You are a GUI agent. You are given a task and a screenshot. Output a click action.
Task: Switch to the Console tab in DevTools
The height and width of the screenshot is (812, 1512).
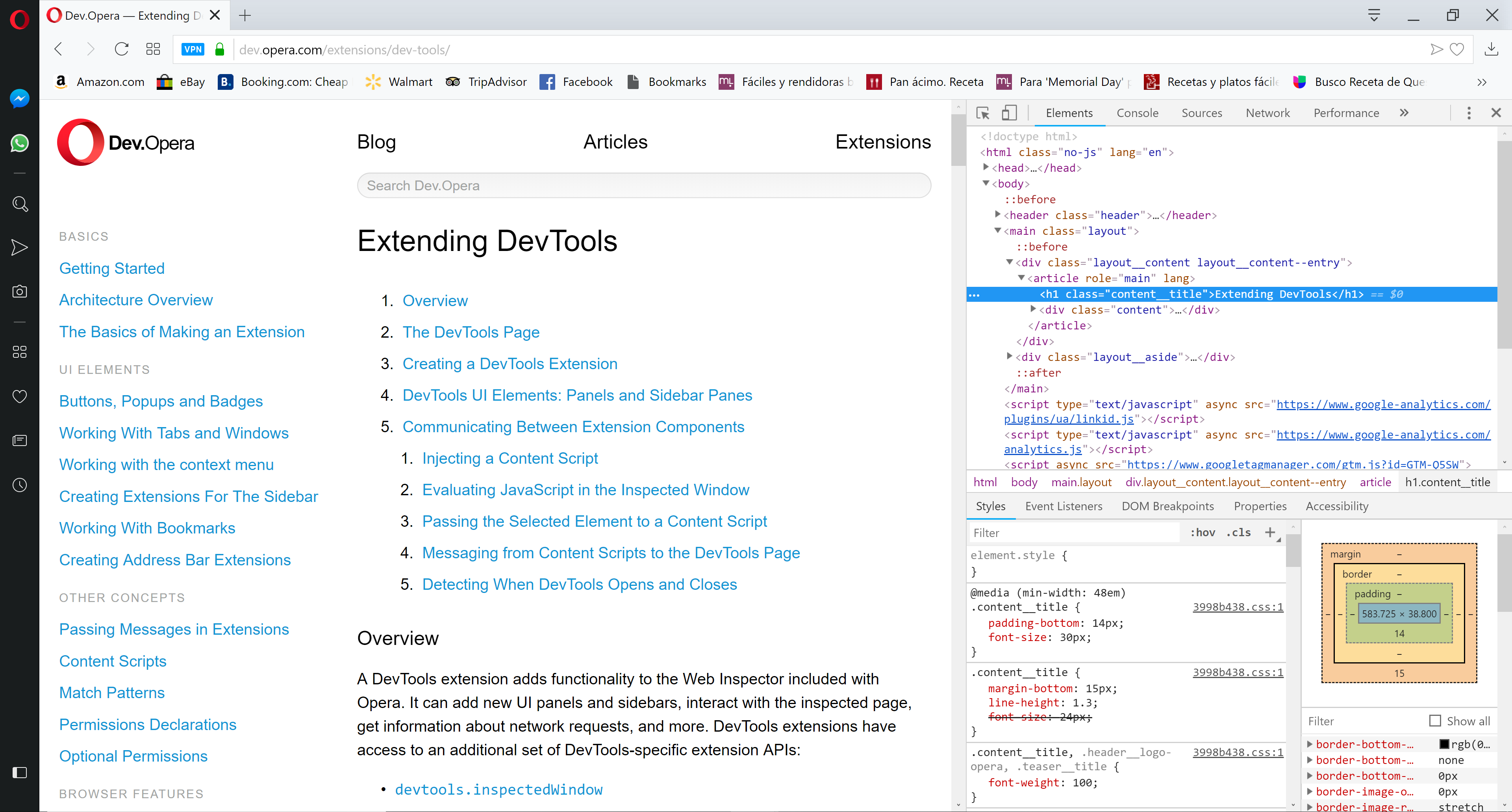click(x=1137, y=112)
